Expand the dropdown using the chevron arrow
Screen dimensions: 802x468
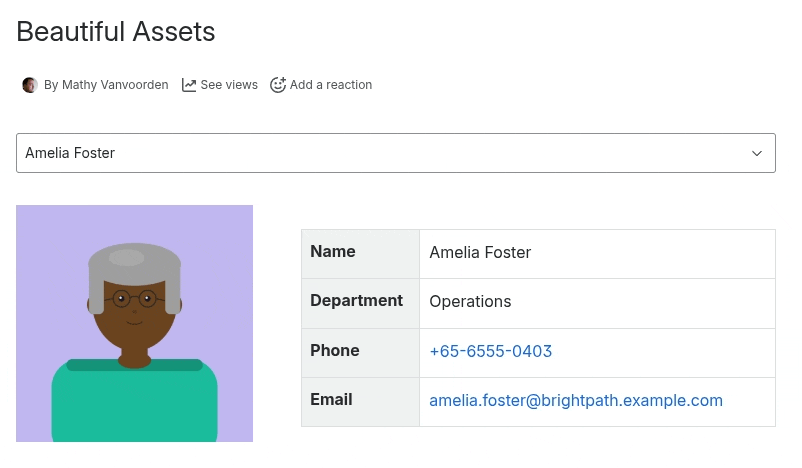click(757, 153)
